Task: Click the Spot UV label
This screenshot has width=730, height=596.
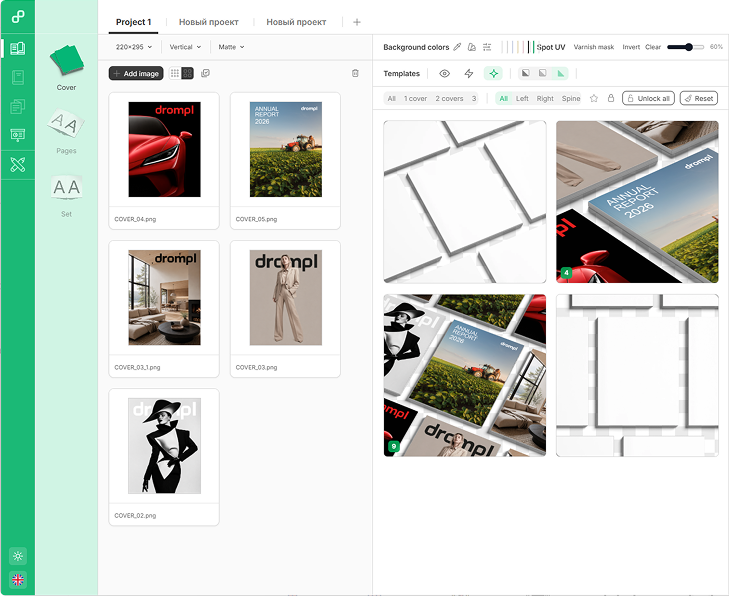Action: (x=551, y=47)
